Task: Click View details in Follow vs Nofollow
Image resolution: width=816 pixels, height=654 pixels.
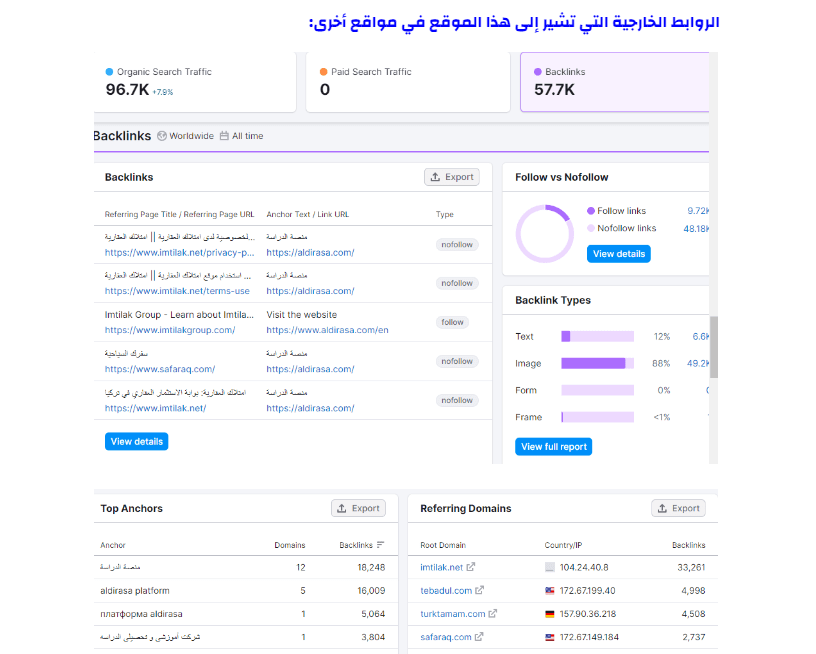Action: 619,254
